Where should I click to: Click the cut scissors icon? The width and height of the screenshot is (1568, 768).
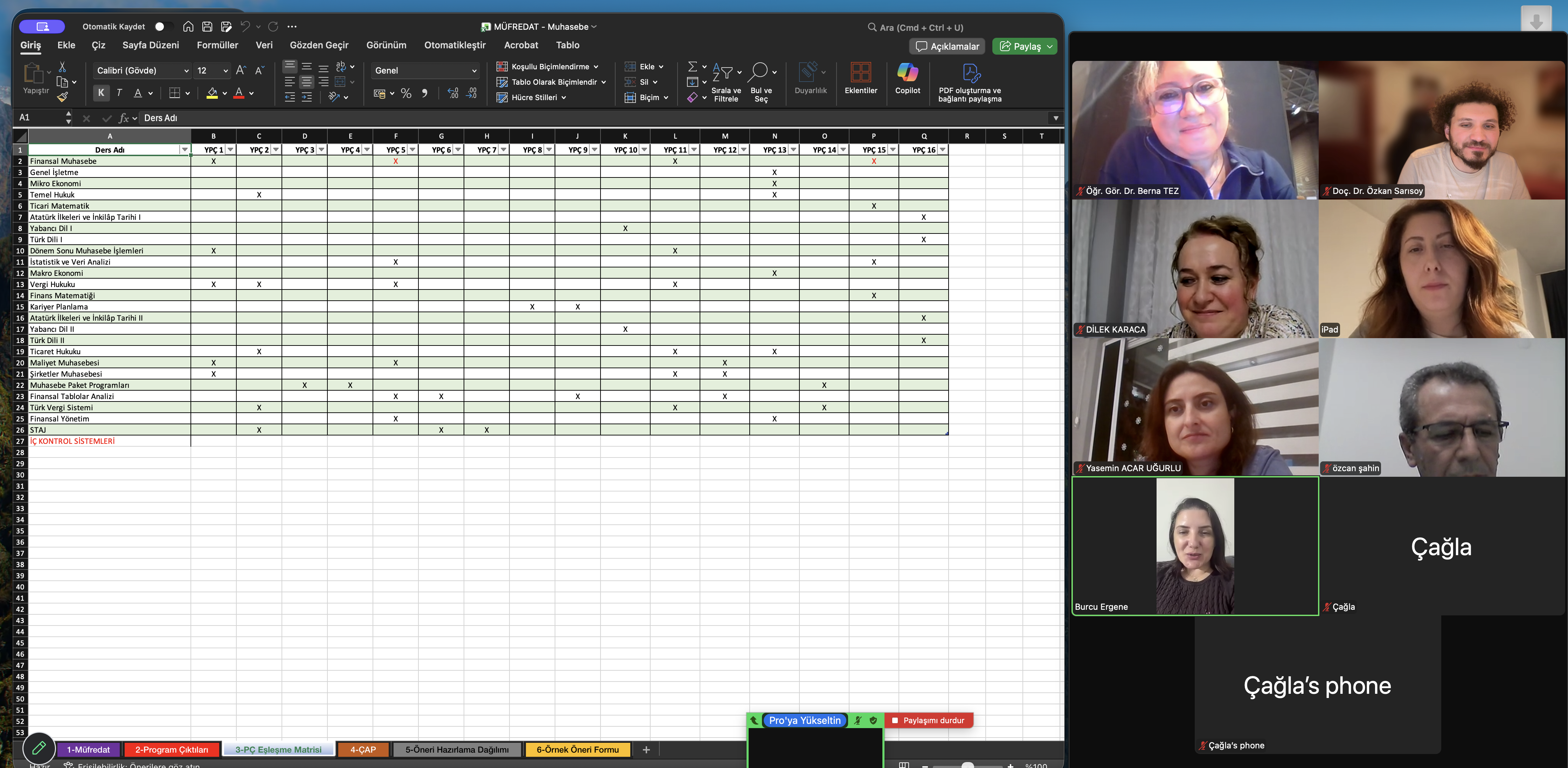pos(62,66)
